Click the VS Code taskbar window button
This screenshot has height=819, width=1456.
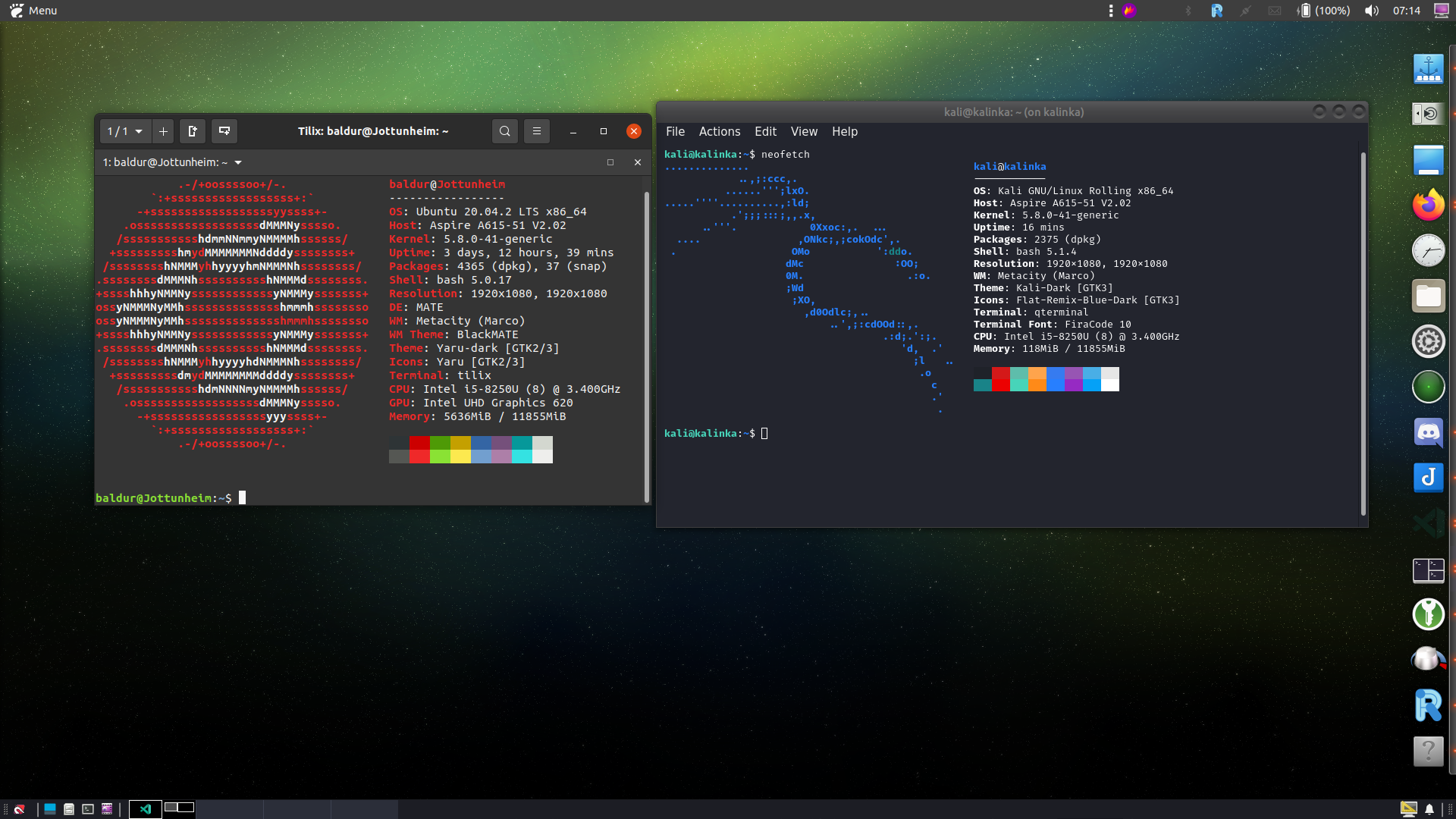point(146,809)
